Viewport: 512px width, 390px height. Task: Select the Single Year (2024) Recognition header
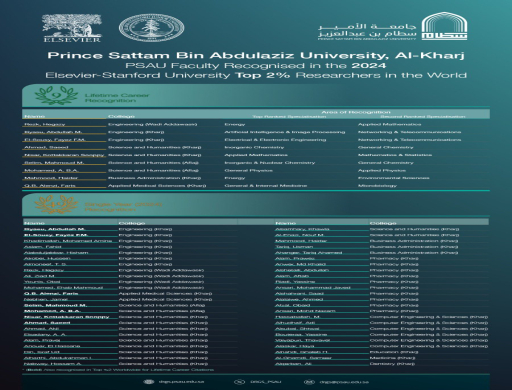(x=123, y=207)
